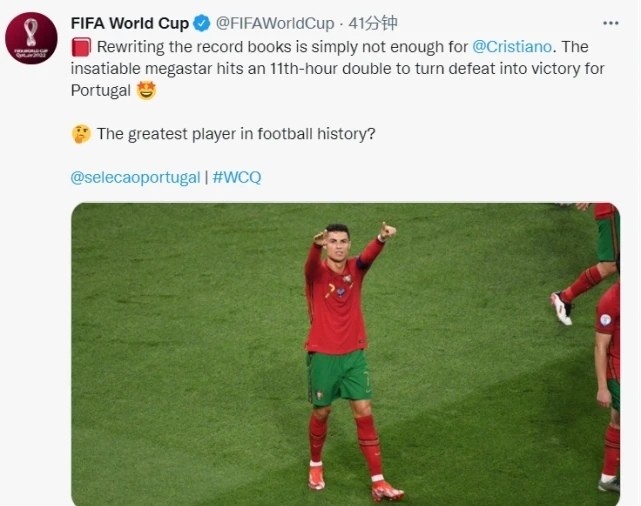The height and width of the screenshot is (506, 641).
Task: Open the 41分钟 timestamp
Action: [373, 23]
